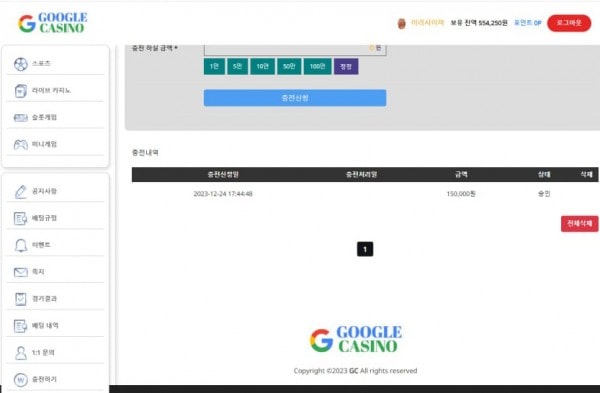Viewport: 600px width, 393px height.
Task: Add 500,000 won with the 50만 button
Action: click(289, 67)
